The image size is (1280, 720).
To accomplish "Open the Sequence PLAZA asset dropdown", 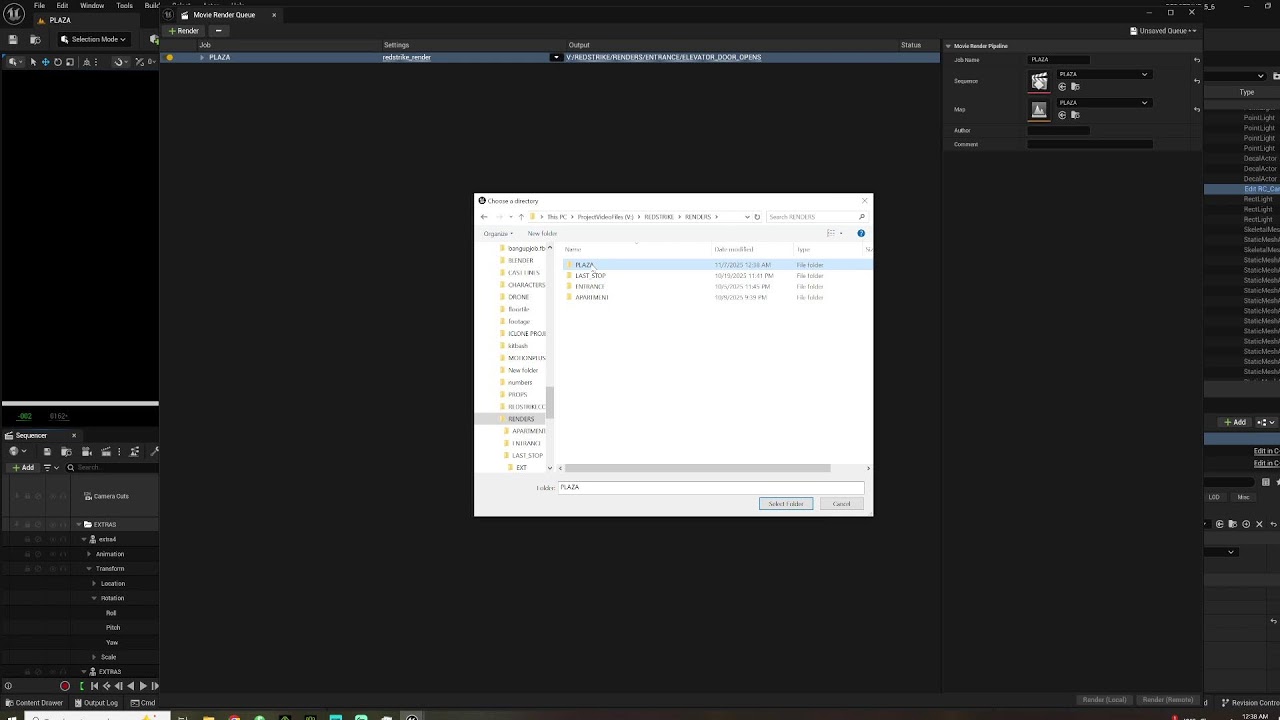I will 1103,74.
